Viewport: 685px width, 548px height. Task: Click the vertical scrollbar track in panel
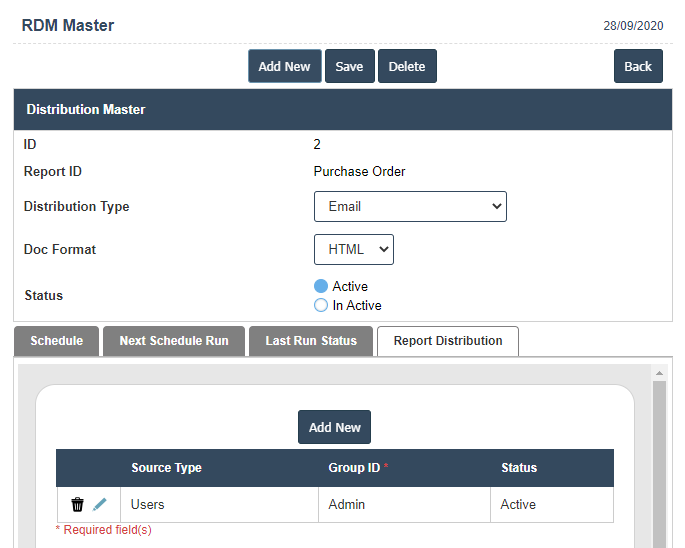pyautogui.click(x=659, y=460)
